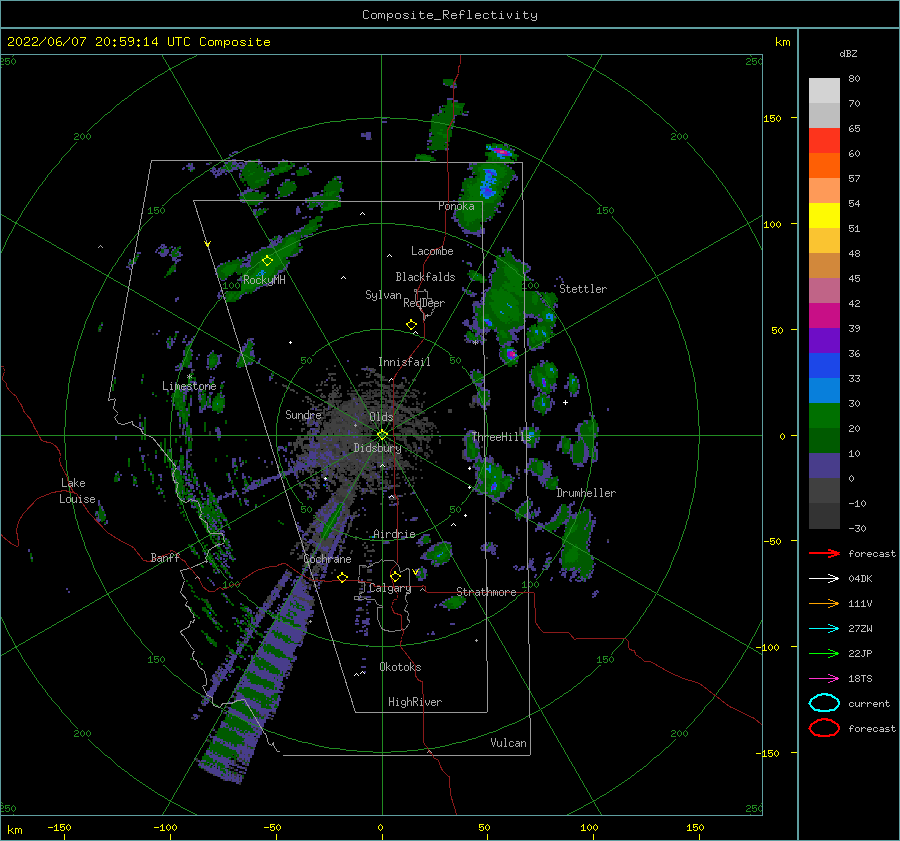Screen dimensions: 900x841
Task: Click the 04DK legend label
Action: click(860, 579)
